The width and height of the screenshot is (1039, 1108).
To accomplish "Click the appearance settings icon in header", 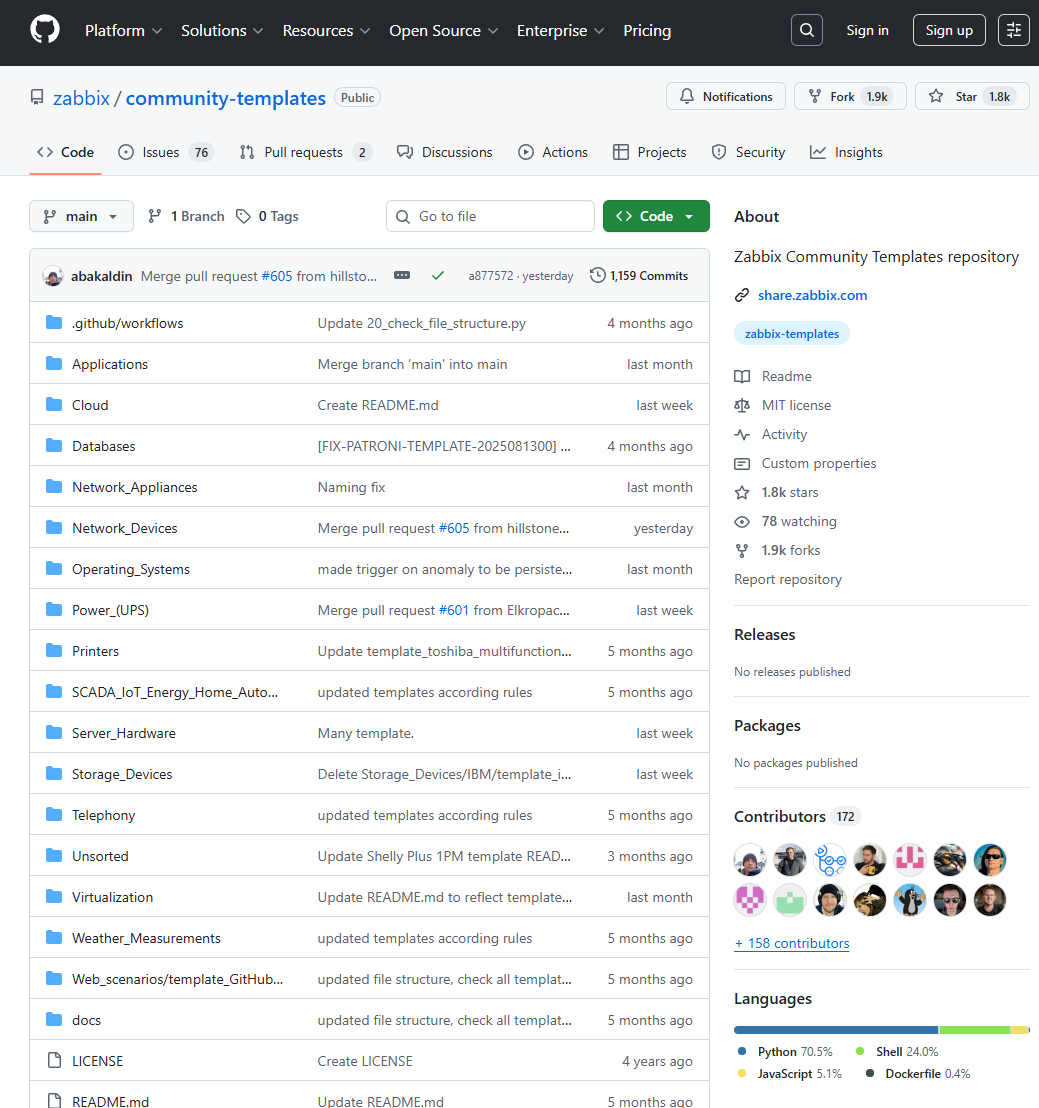I will coord(1014,30).
